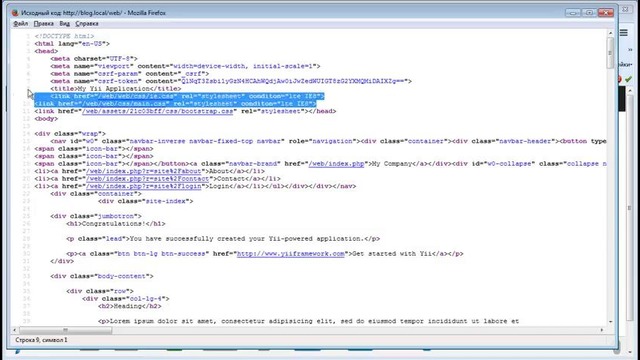Click the div class="wrap" line

(70, 133)
